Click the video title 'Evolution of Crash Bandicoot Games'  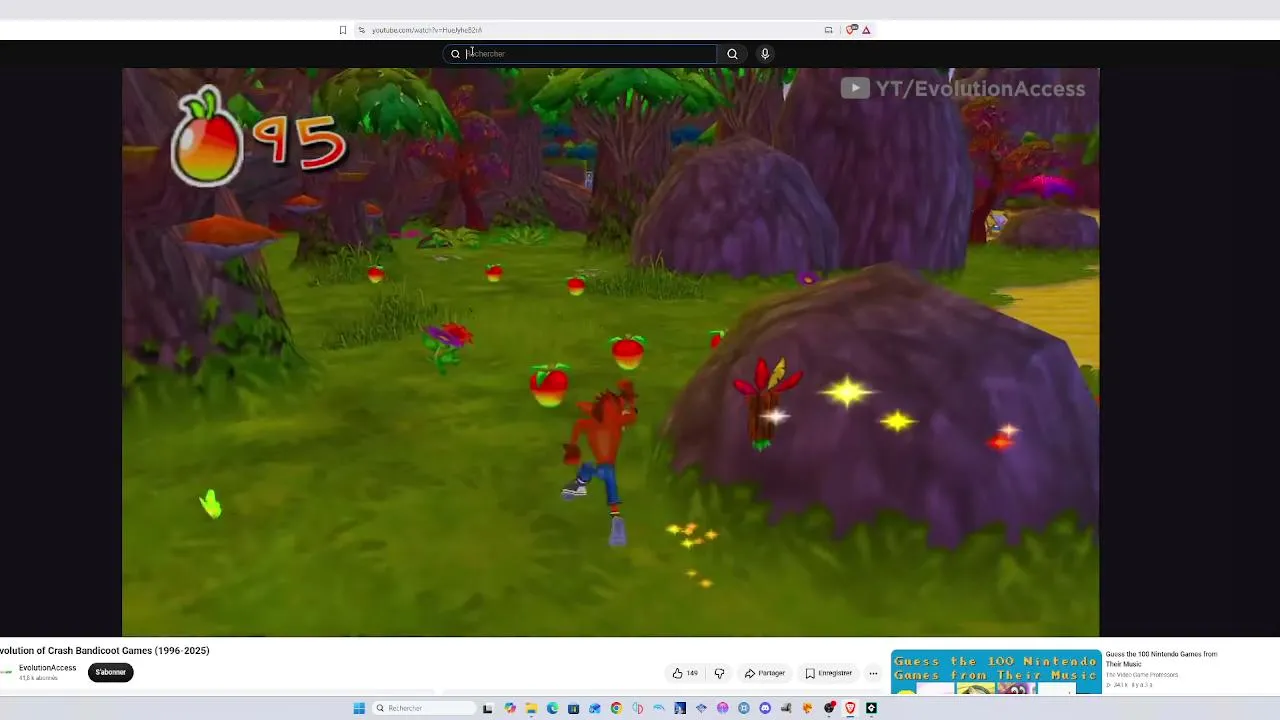[x=105, y=651]
